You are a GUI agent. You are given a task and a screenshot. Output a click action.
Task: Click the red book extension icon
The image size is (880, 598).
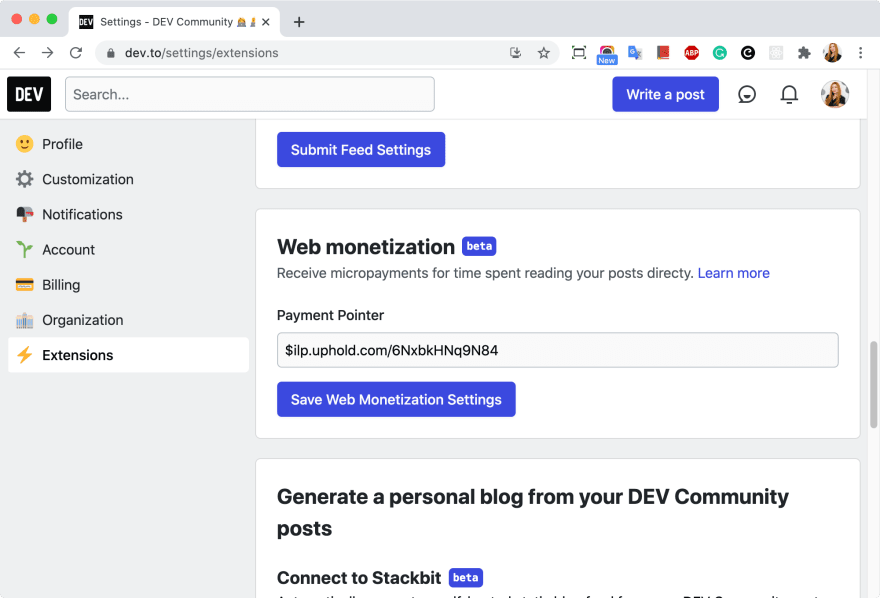[663, 53]
